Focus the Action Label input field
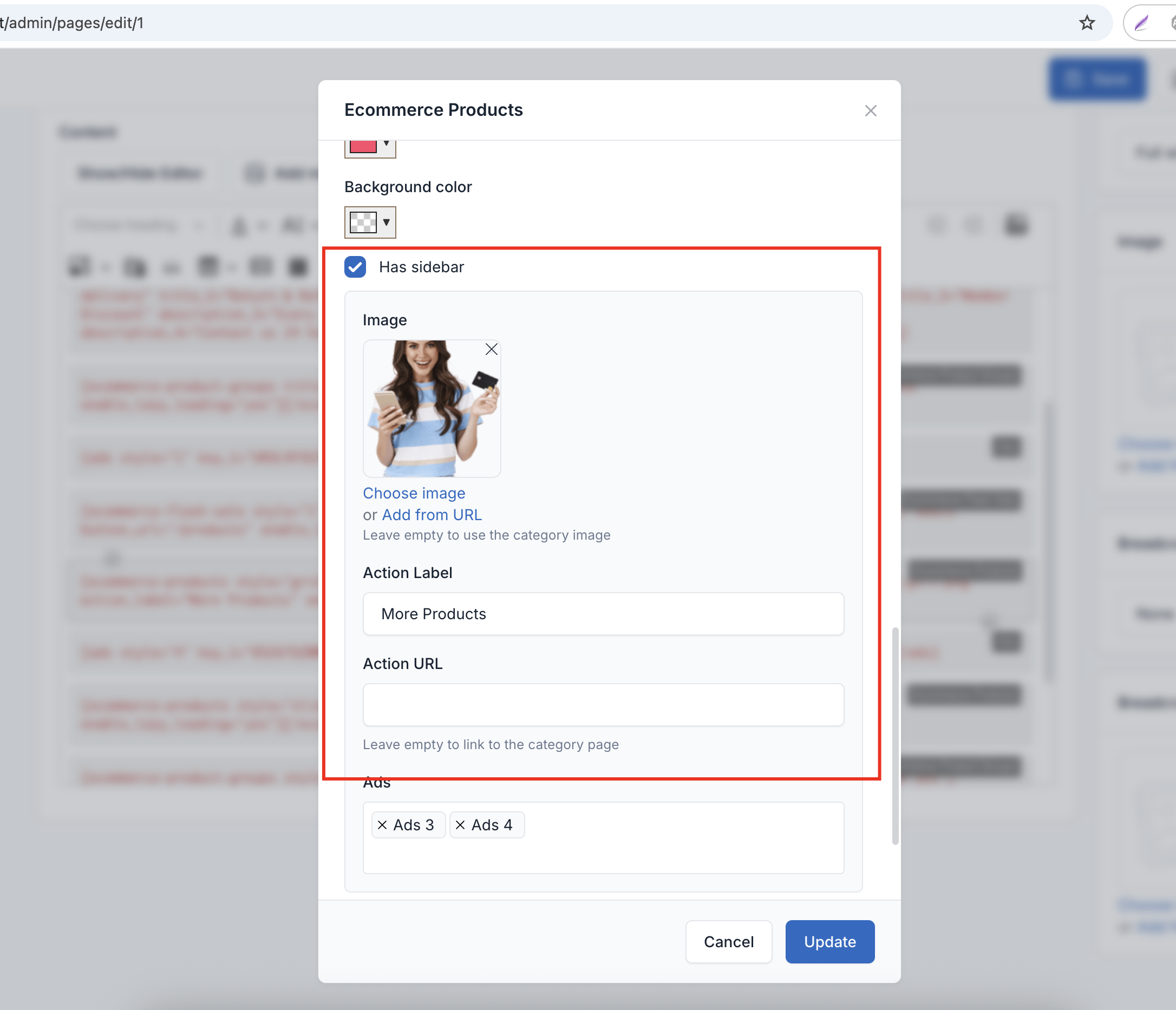Image resolution: width=1176 pixels, height=1010 pixels. pyautogui.click(x=603, y=613)
